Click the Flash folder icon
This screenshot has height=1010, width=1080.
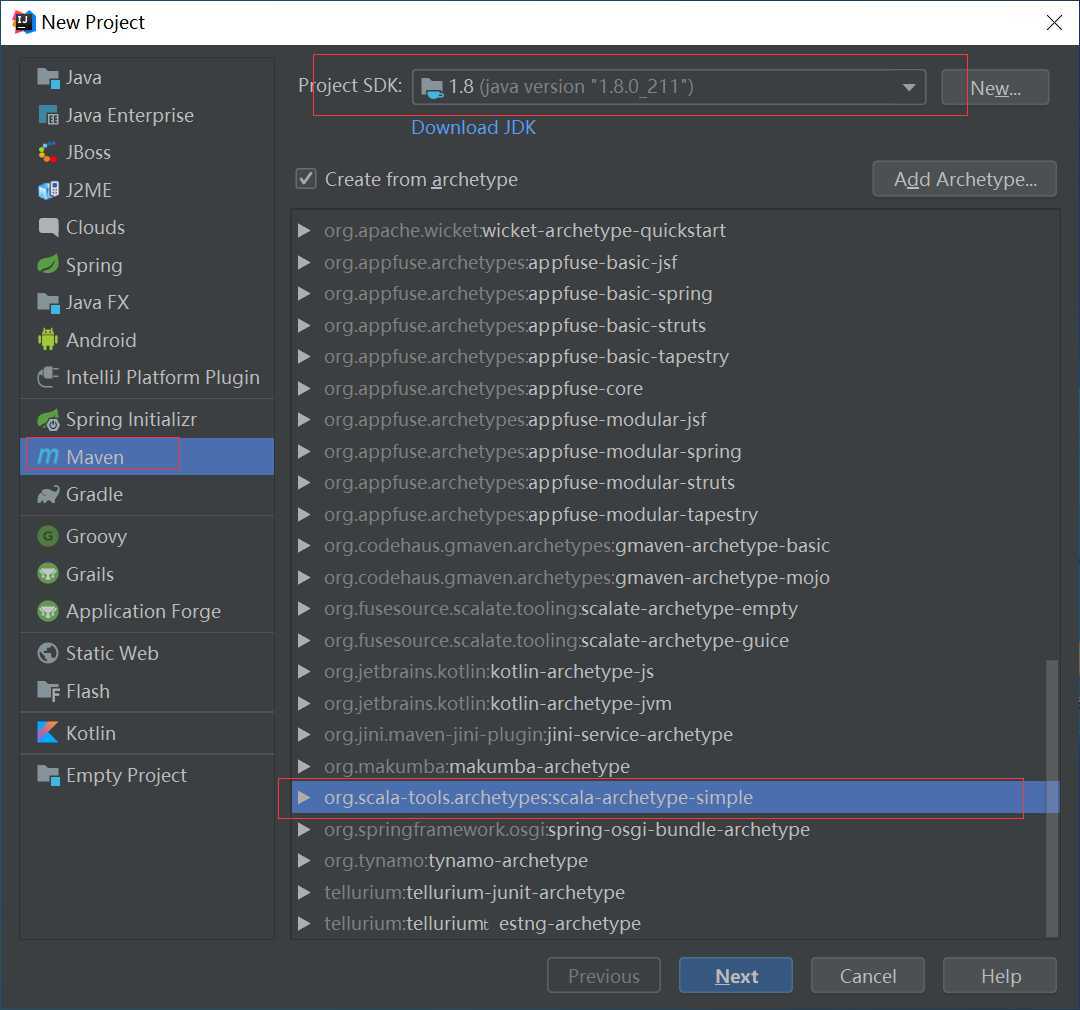pyautogui.click(x=48, y=691)
